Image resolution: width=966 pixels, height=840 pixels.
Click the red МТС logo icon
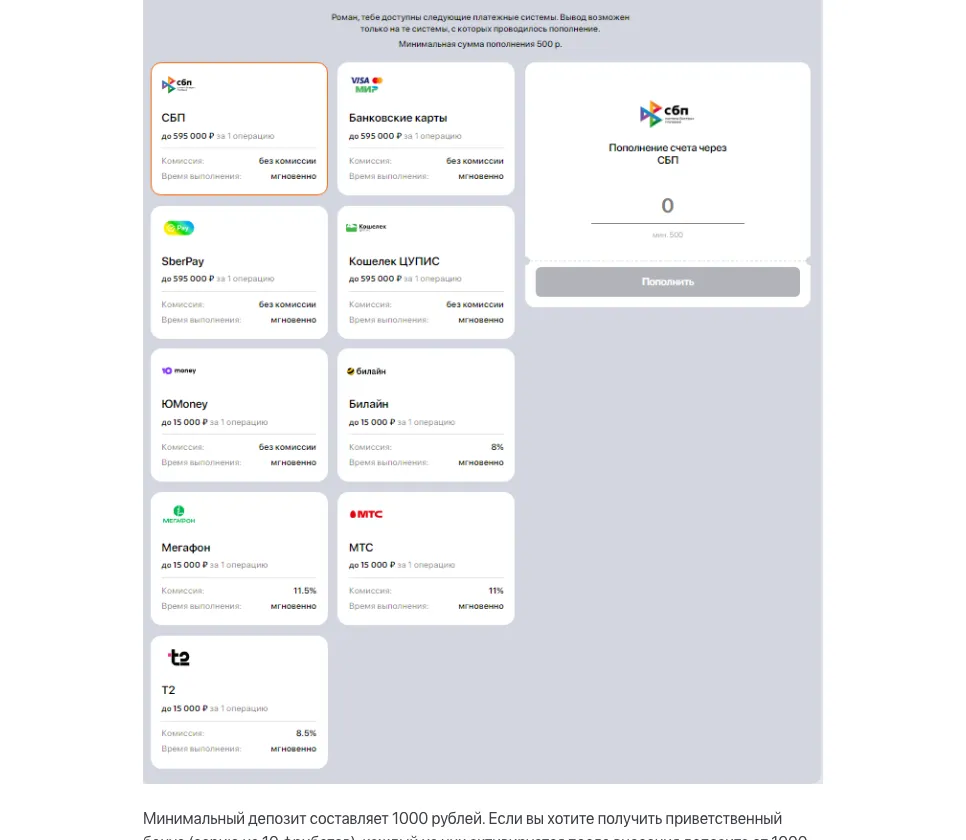(x=366, y=514)
